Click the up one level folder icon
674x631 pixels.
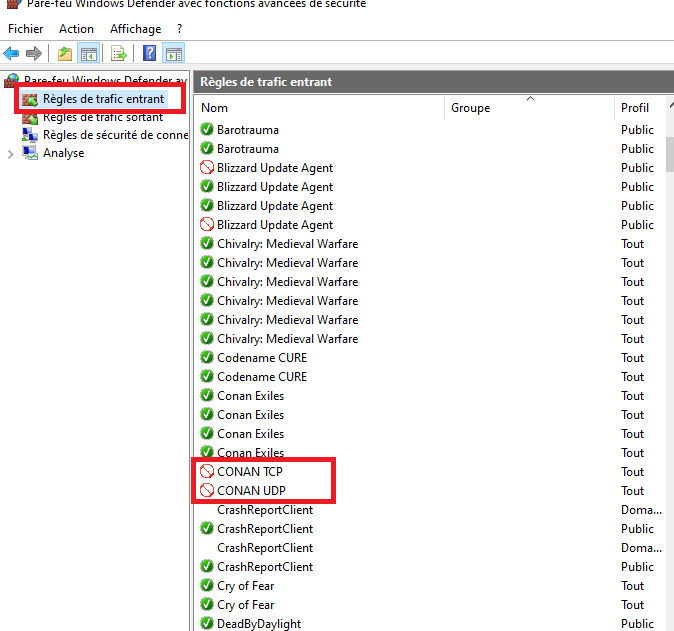point(65,54)
